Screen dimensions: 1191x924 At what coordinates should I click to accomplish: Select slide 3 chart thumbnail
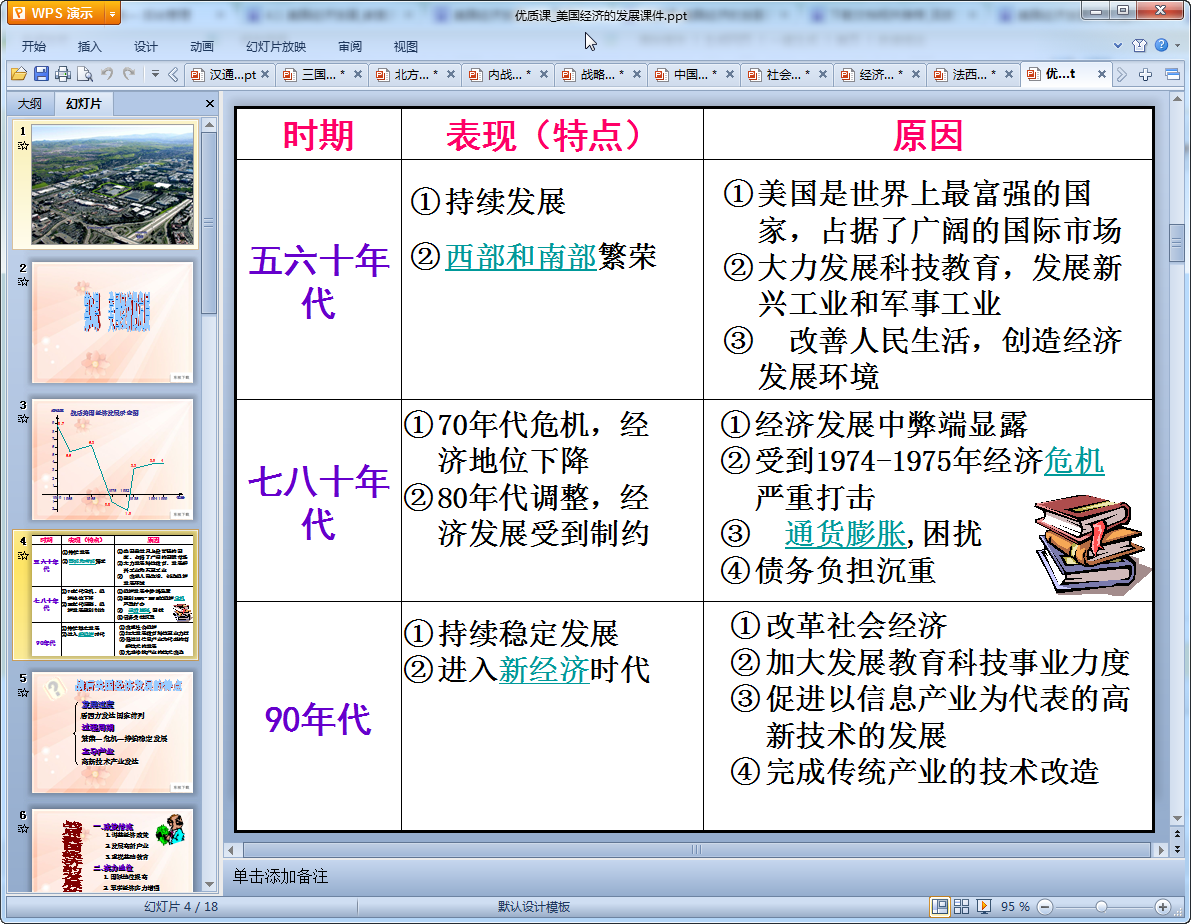coord(112,460)
